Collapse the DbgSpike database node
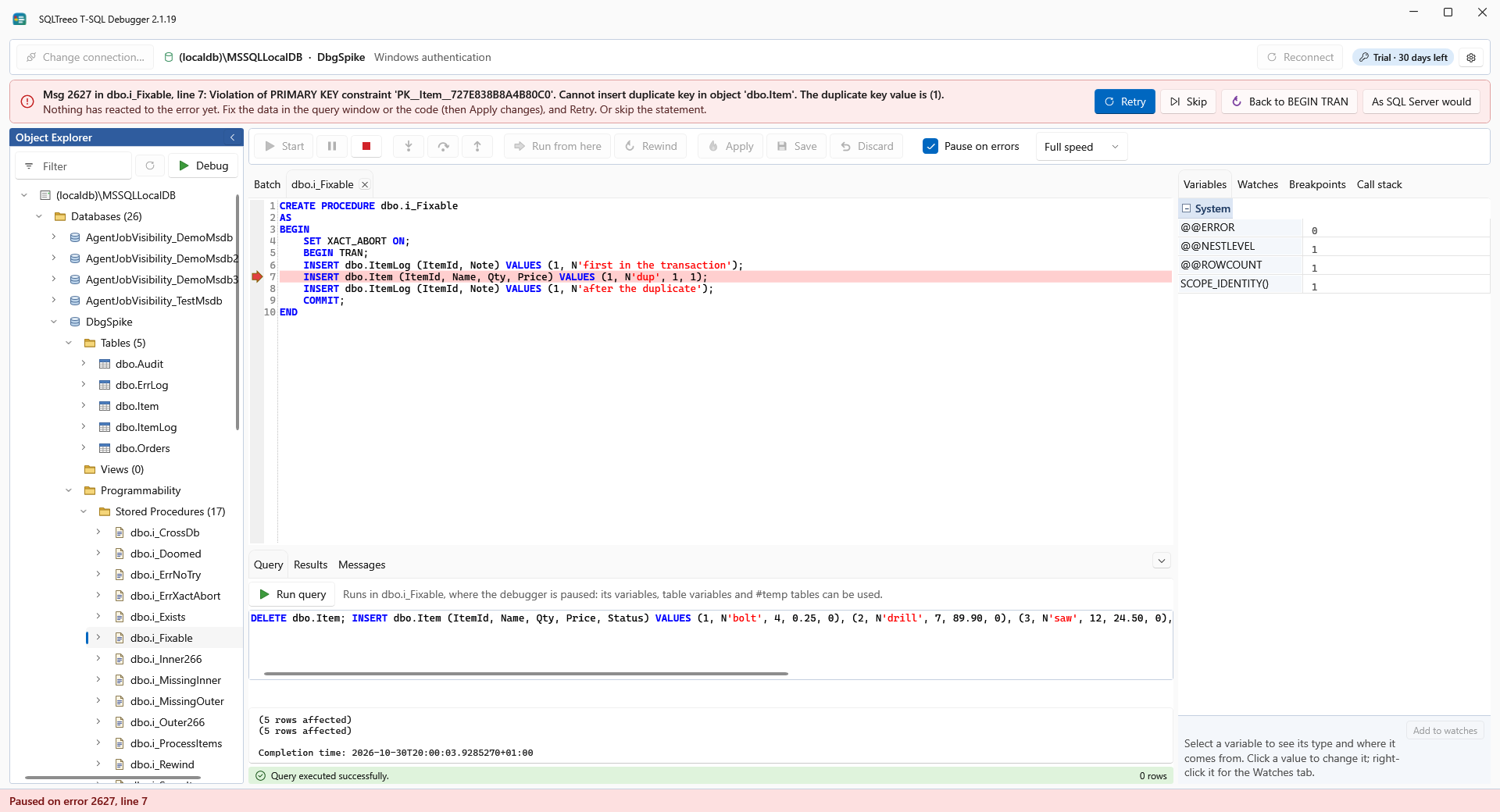 click(54, 322)
